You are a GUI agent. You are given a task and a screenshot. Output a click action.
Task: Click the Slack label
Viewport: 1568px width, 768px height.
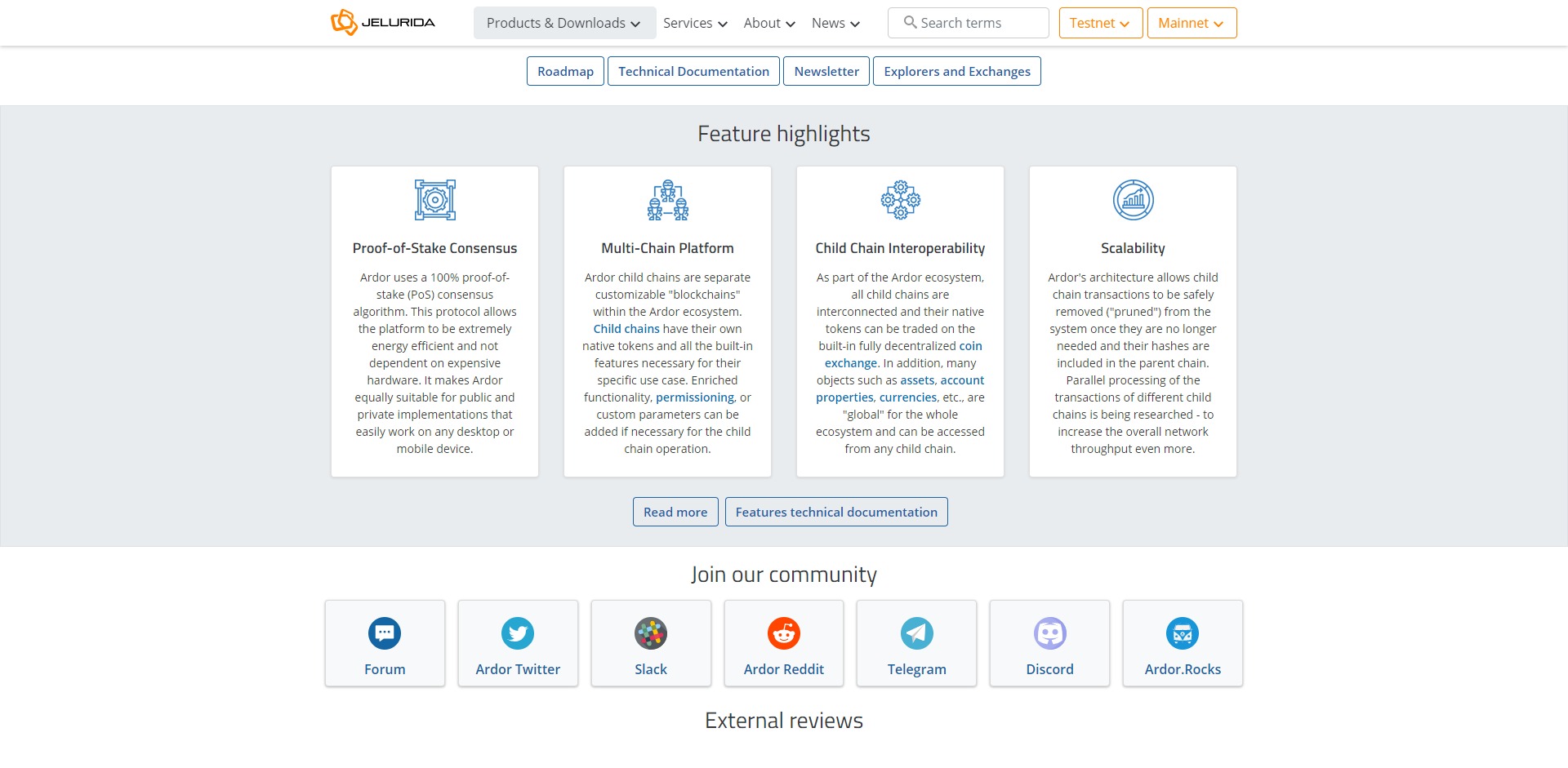(651, 669)
